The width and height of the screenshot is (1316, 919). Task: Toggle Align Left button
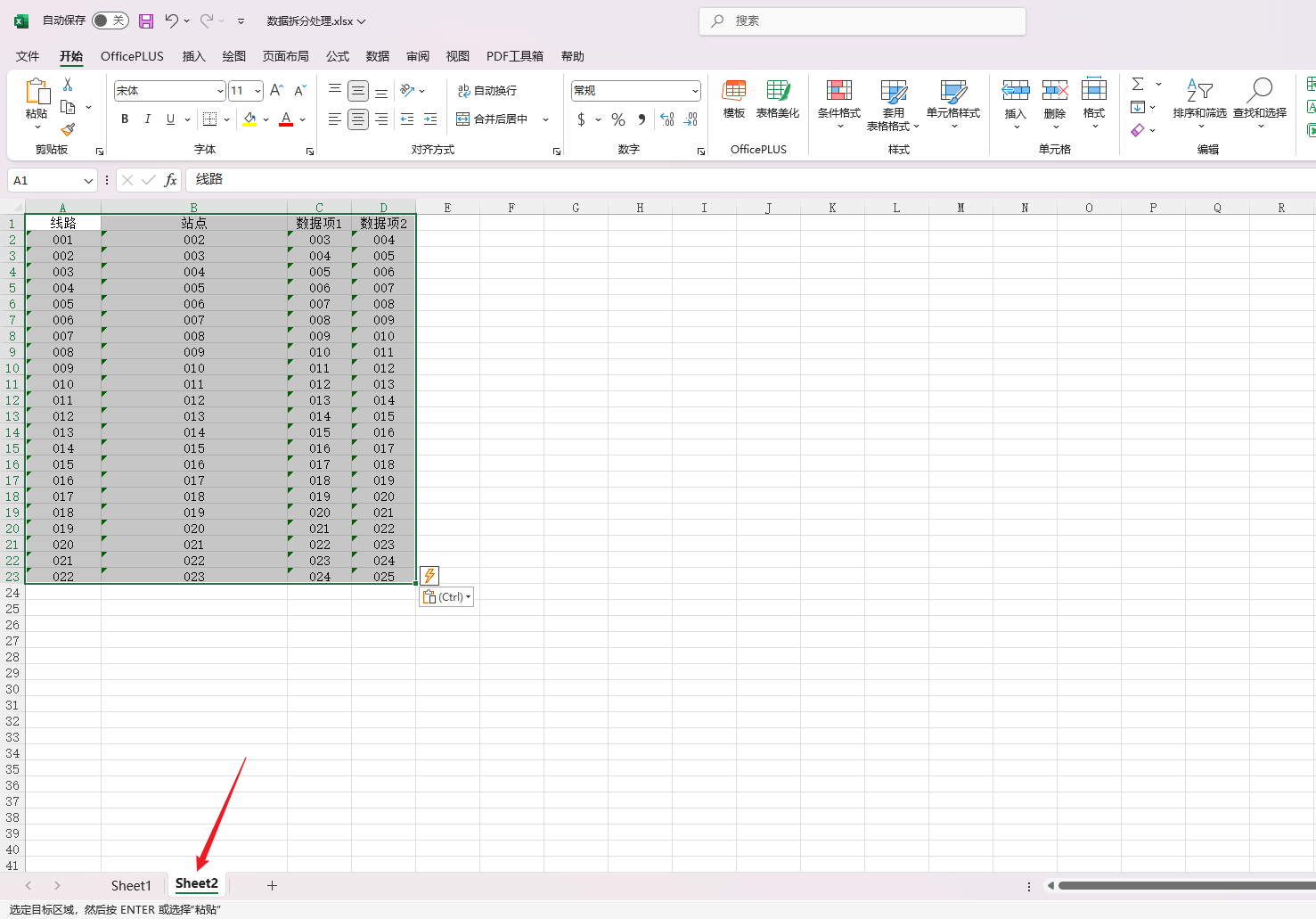coord(335,119)
